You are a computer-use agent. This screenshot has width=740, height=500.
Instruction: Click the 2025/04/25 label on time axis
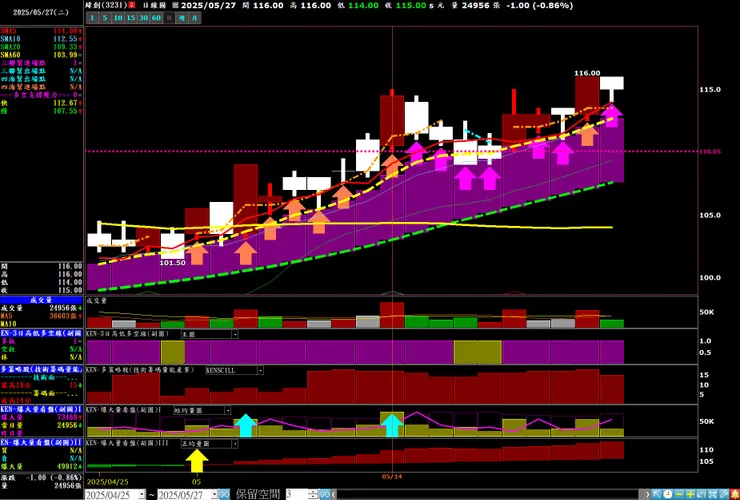coord(108,482)
